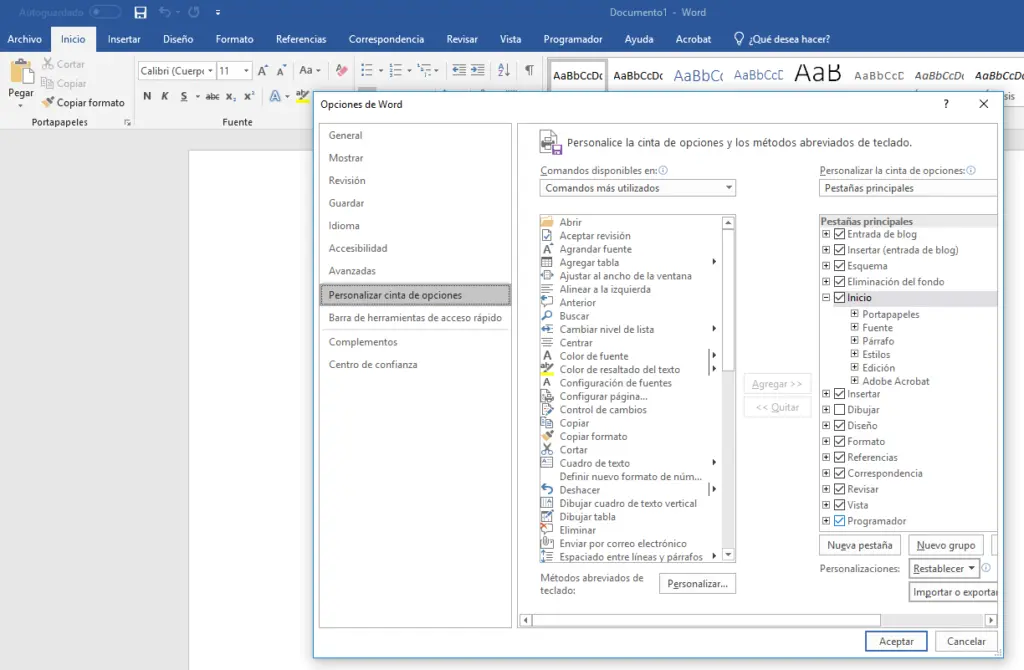
Task: Uncheck the Programador checkbox
Action: click(x=840, y=520)
